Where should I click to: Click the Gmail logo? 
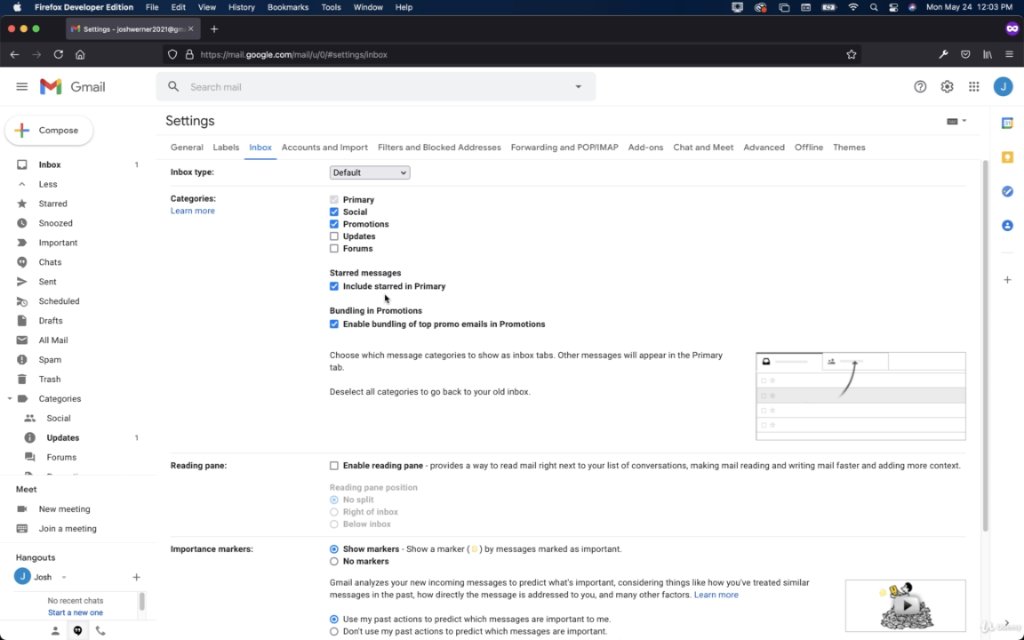[72, 87]
